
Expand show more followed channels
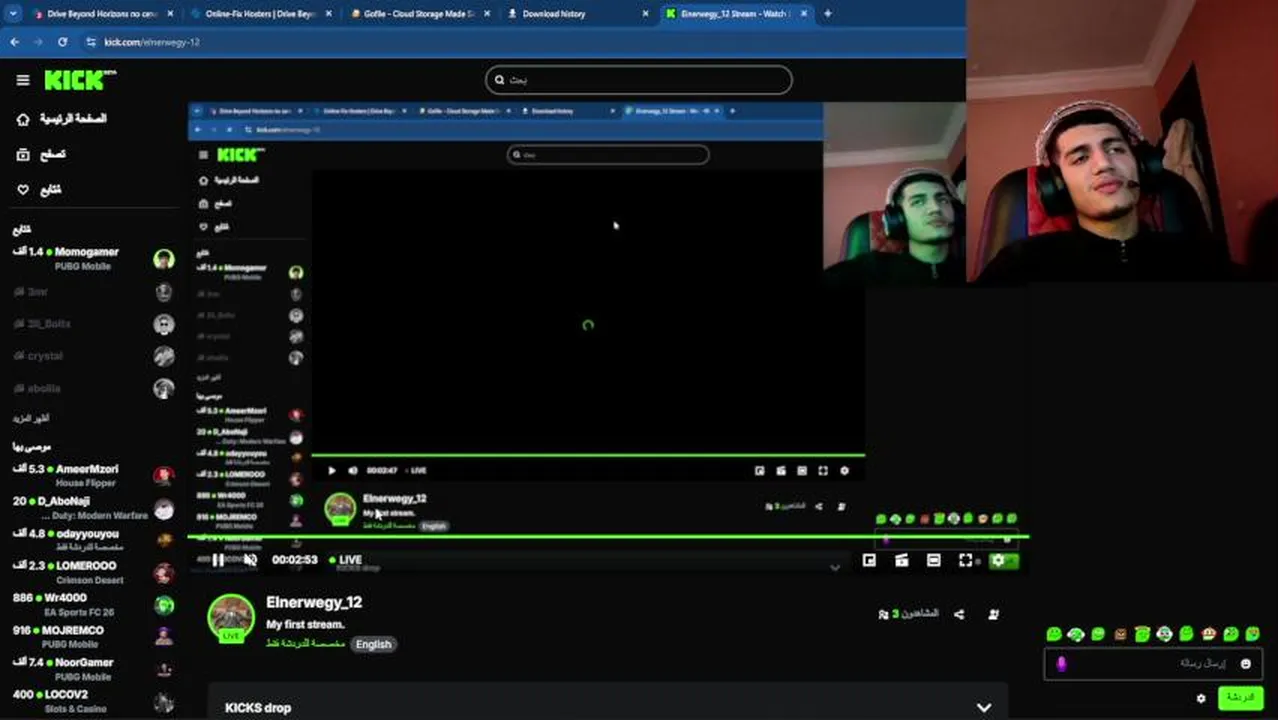coord(31,419)
